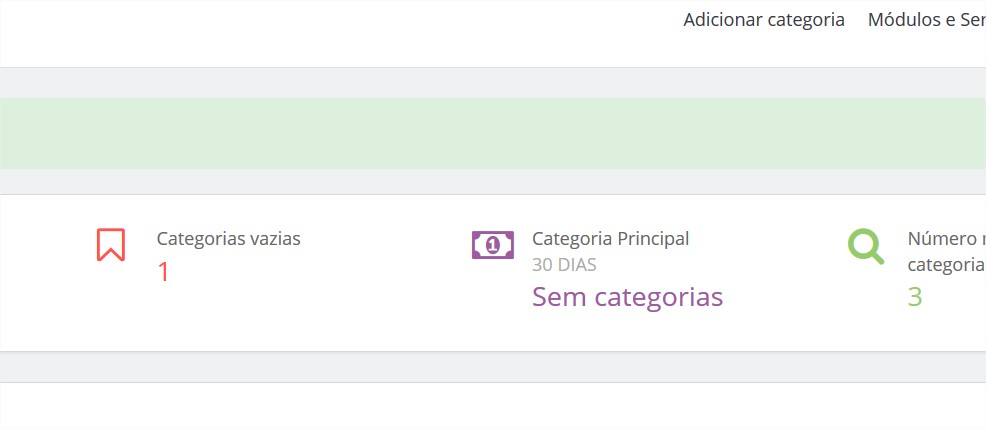
Task: Click the Categorias vazias label
Action: point(228,239)
